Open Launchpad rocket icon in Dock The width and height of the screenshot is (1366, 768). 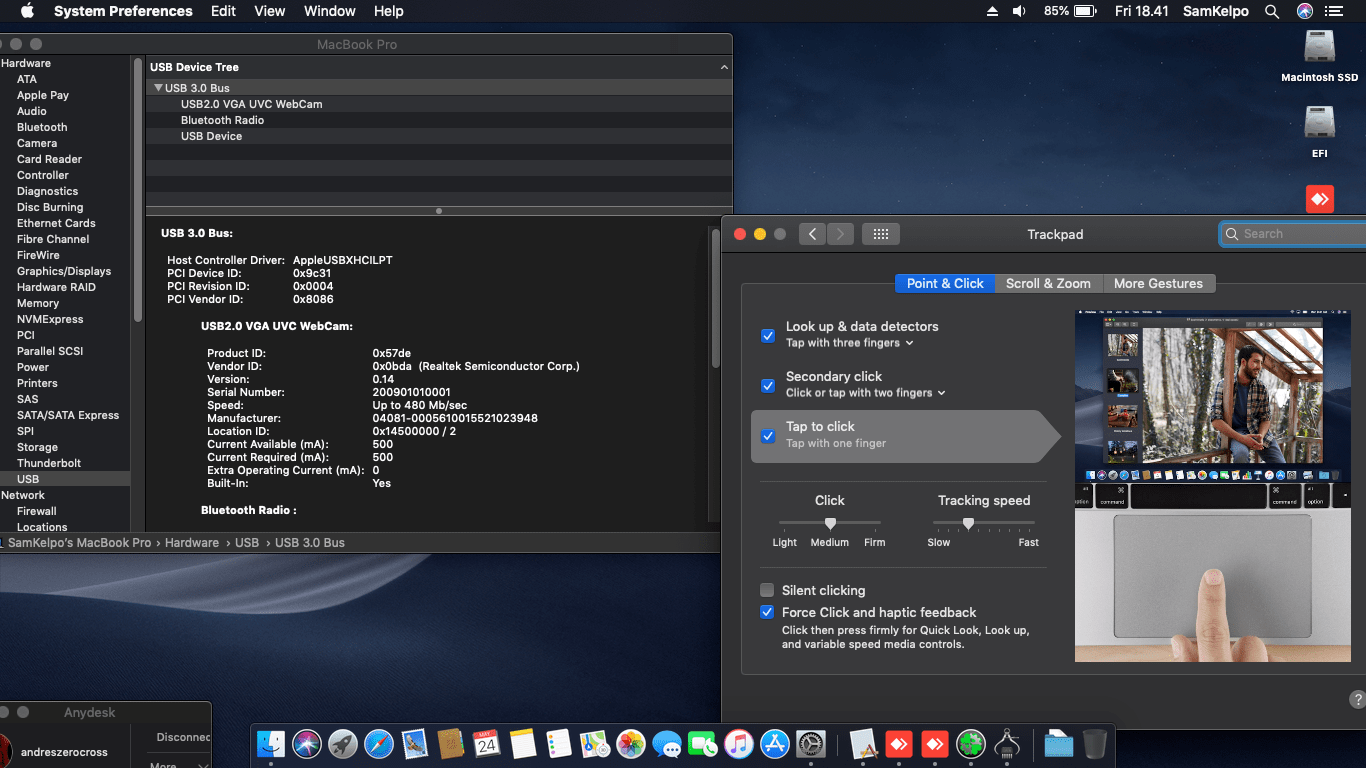343,743
